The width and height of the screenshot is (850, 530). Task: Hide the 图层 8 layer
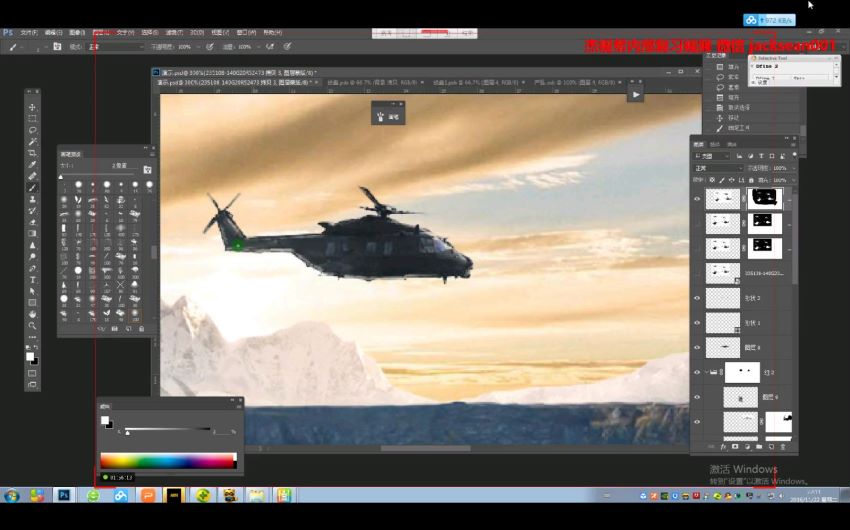tap(697, 347)
